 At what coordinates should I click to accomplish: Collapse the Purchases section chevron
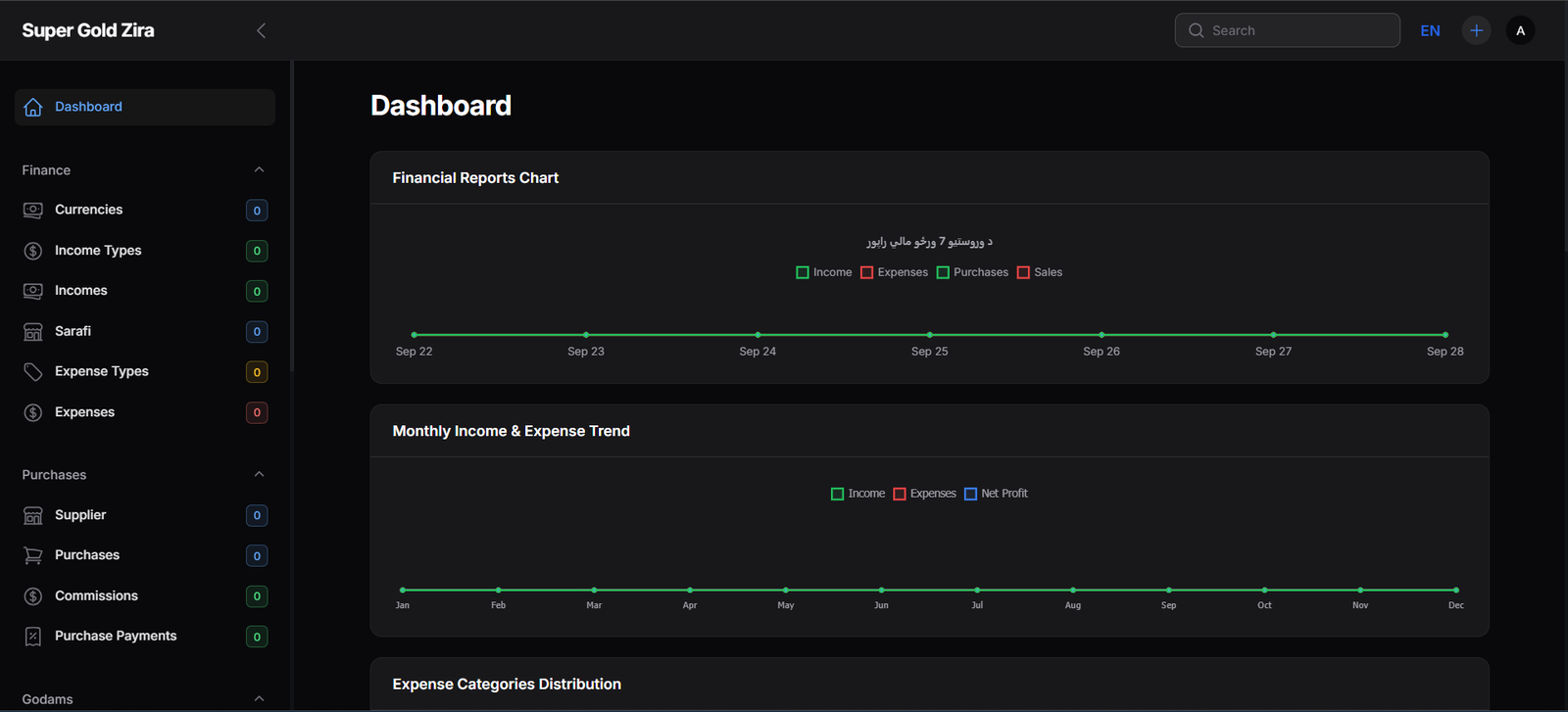[259, 475]
